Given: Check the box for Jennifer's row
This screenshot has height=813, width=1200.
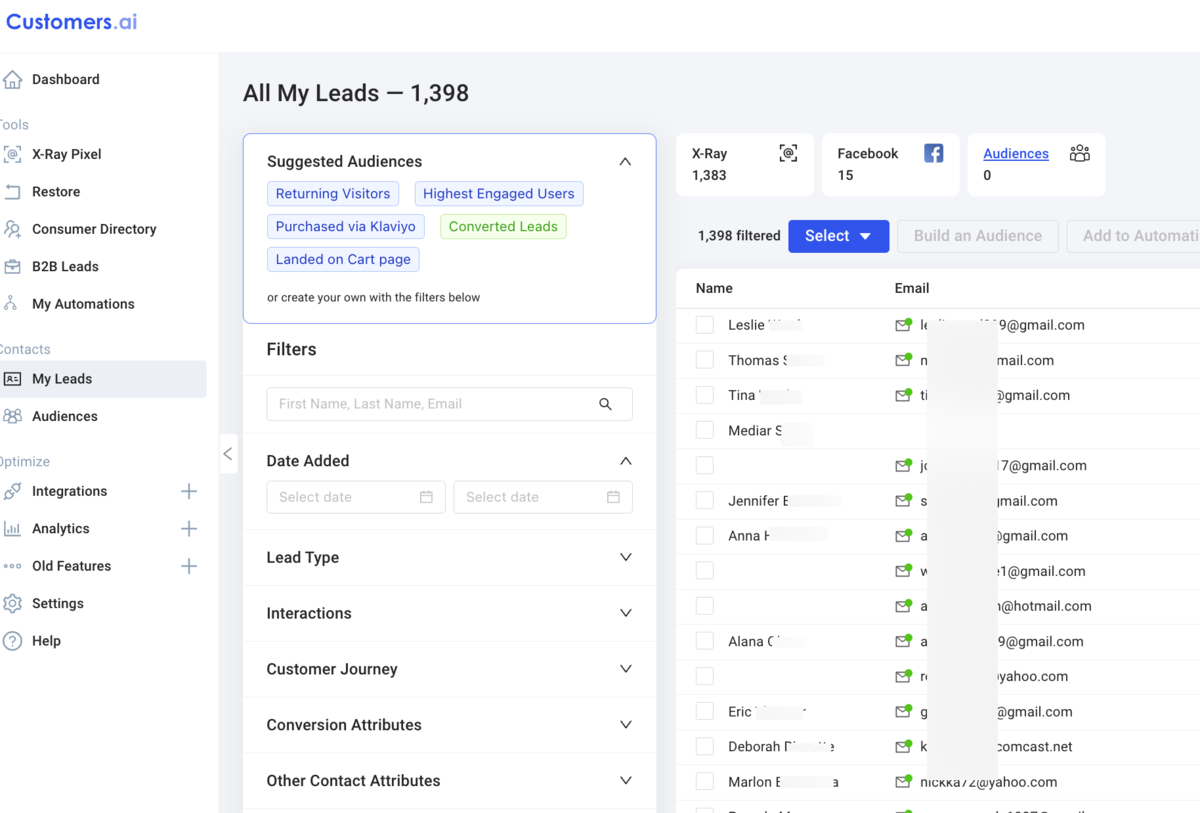Looking at the screenshot, I should tap(705, 501).
